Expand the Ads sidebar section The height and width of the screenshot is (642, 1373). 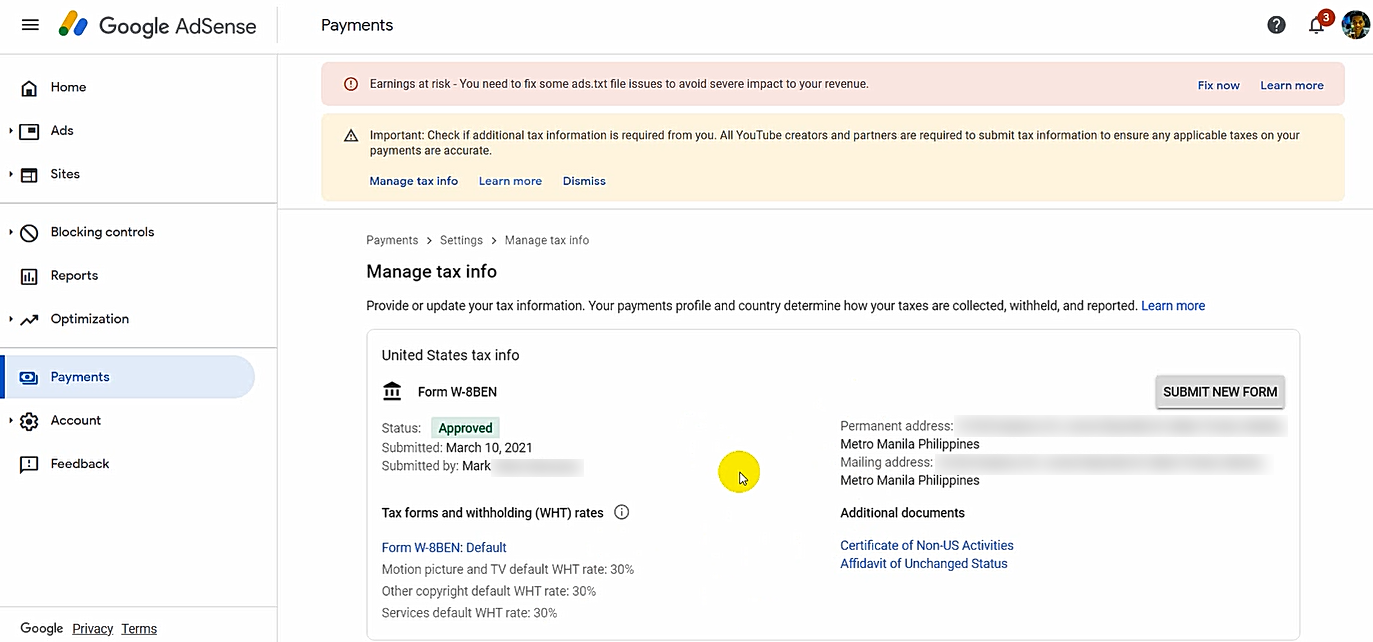pos(11,131)
